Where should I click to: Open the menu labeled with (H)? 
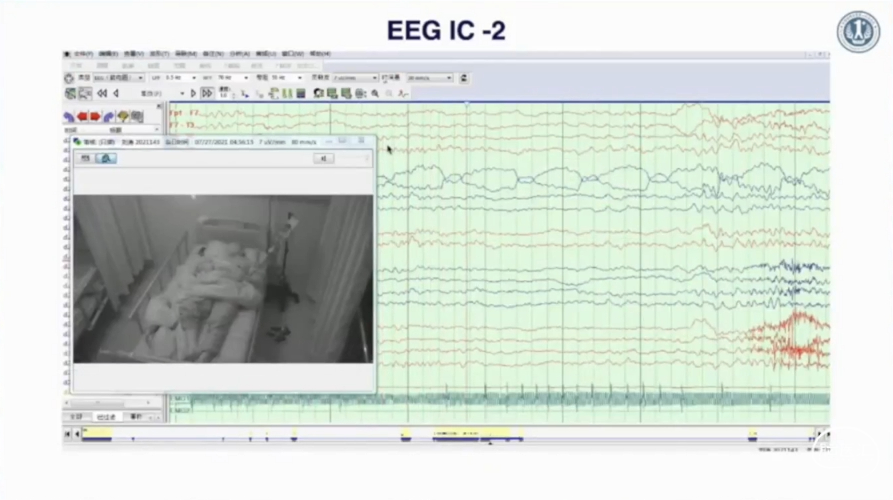pyautogui.click(x=320, y=54)
